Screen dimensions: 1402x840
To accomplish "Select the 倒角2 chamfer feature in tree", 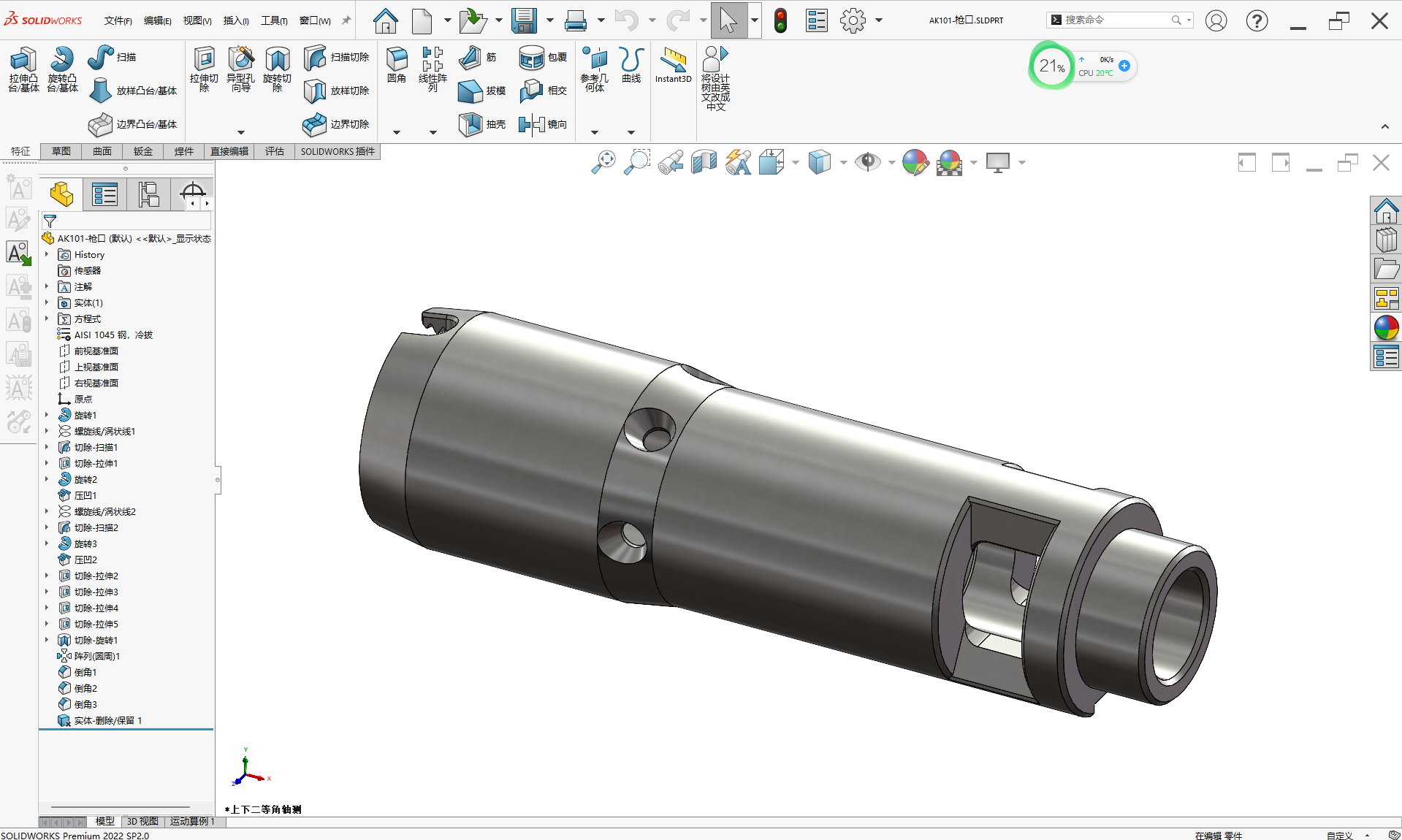I will click(85, 688).
